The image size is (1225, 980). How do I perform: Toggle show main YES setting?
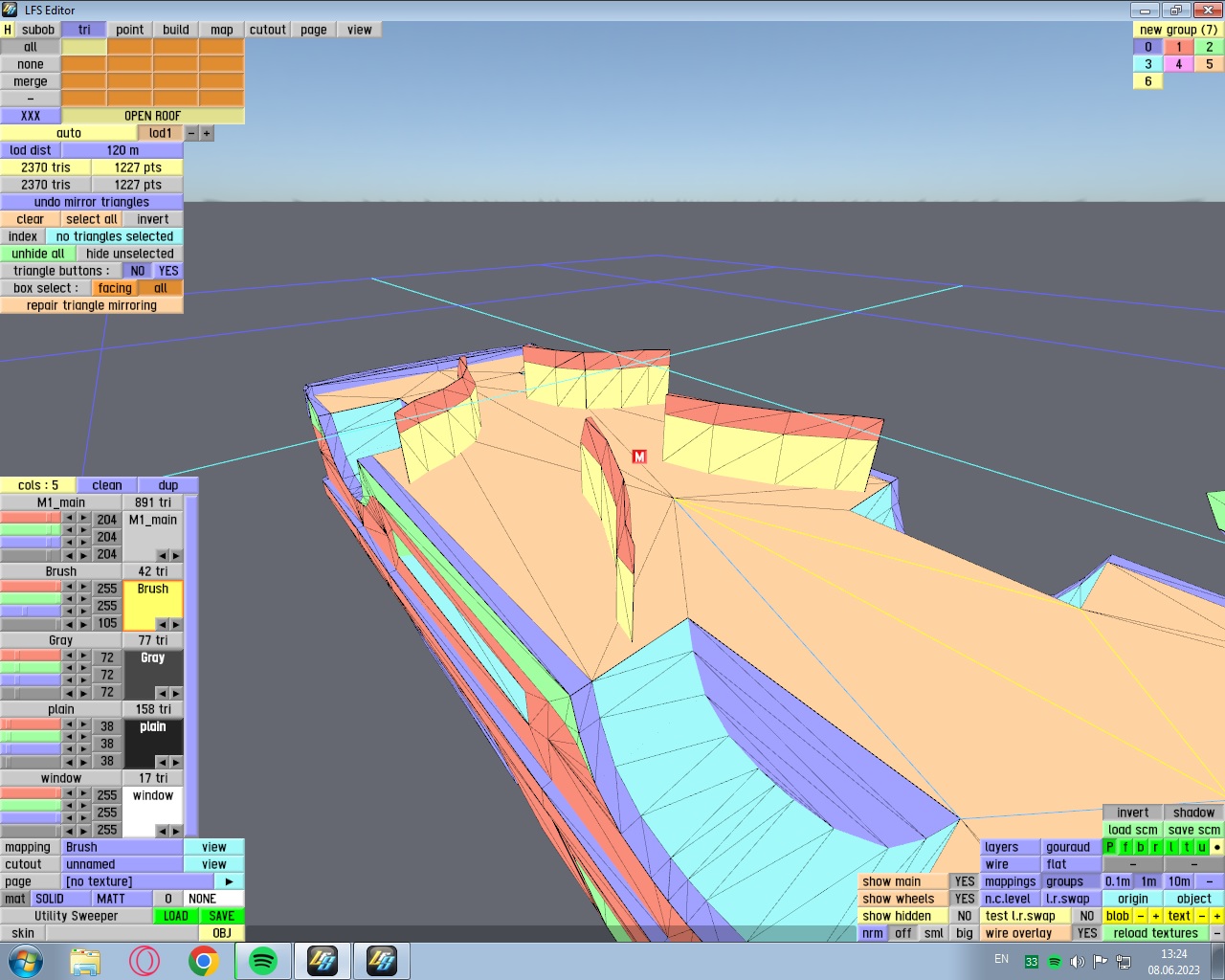965,881
